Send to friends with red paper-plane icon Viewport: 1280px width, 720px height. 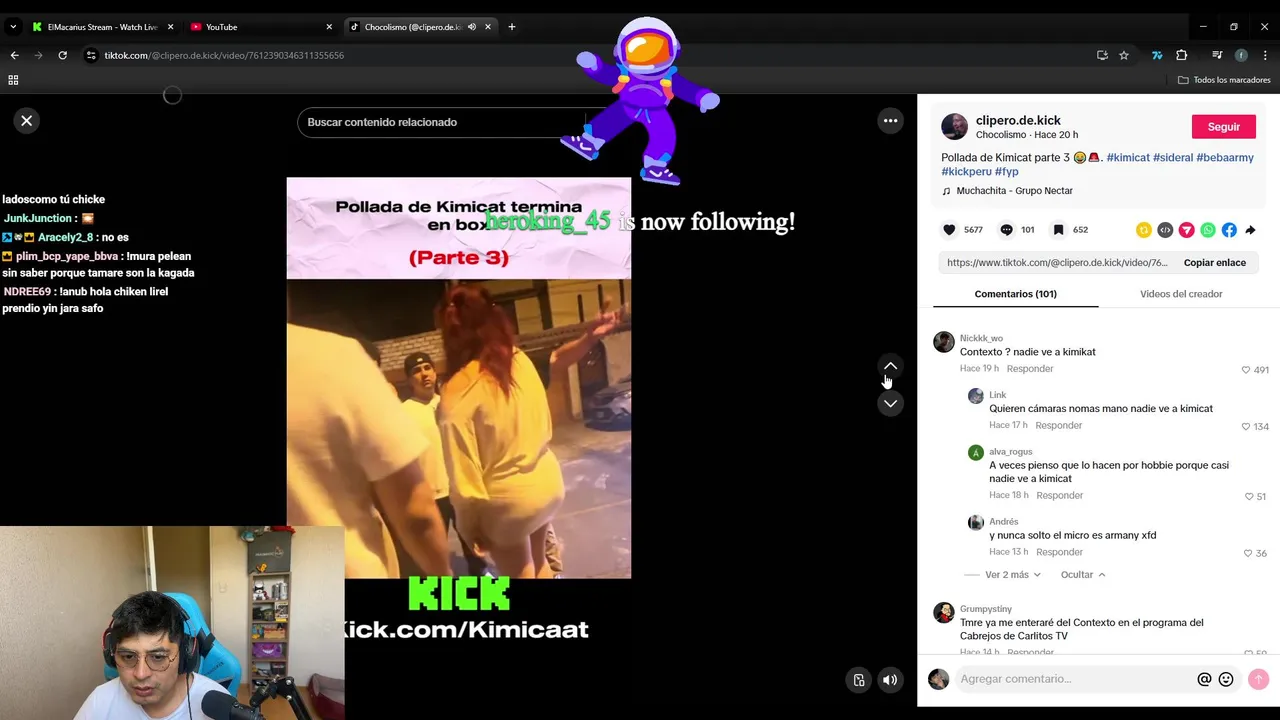[x=1186, y=230]
